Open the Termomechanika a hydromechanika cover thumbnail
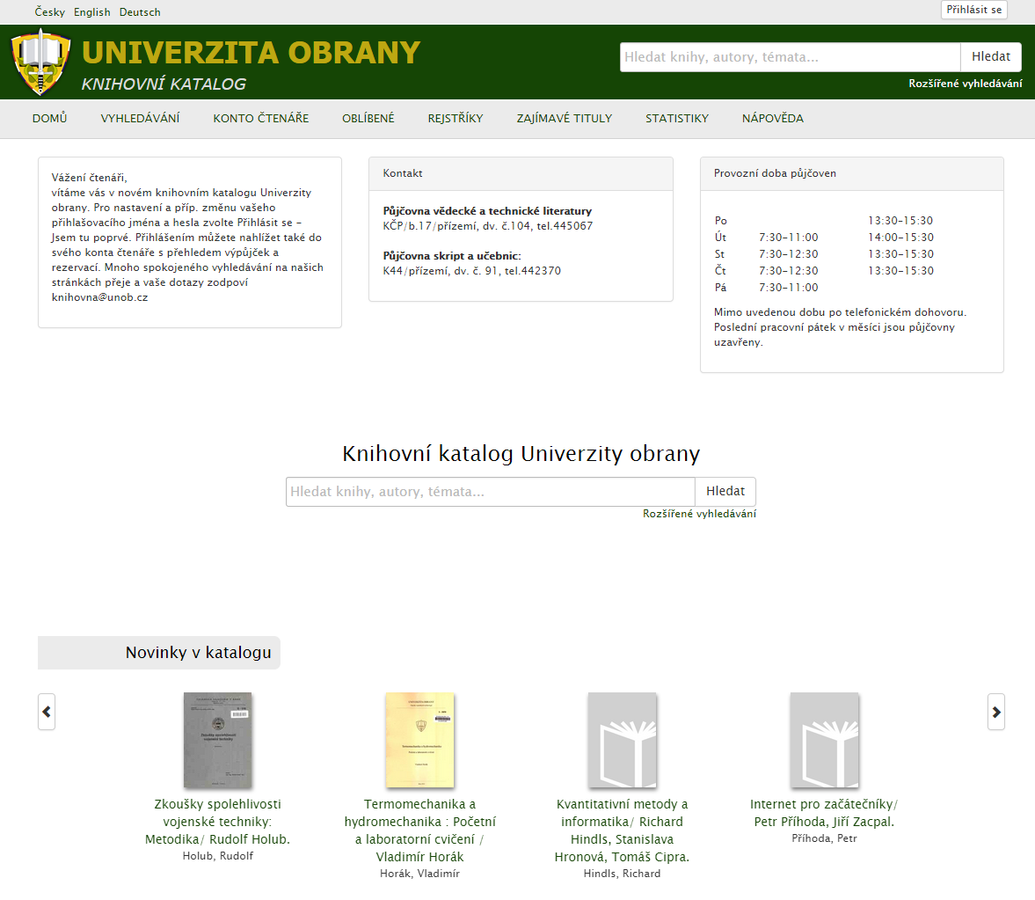Screen dimensions: 1035x900 coord(420,740)
